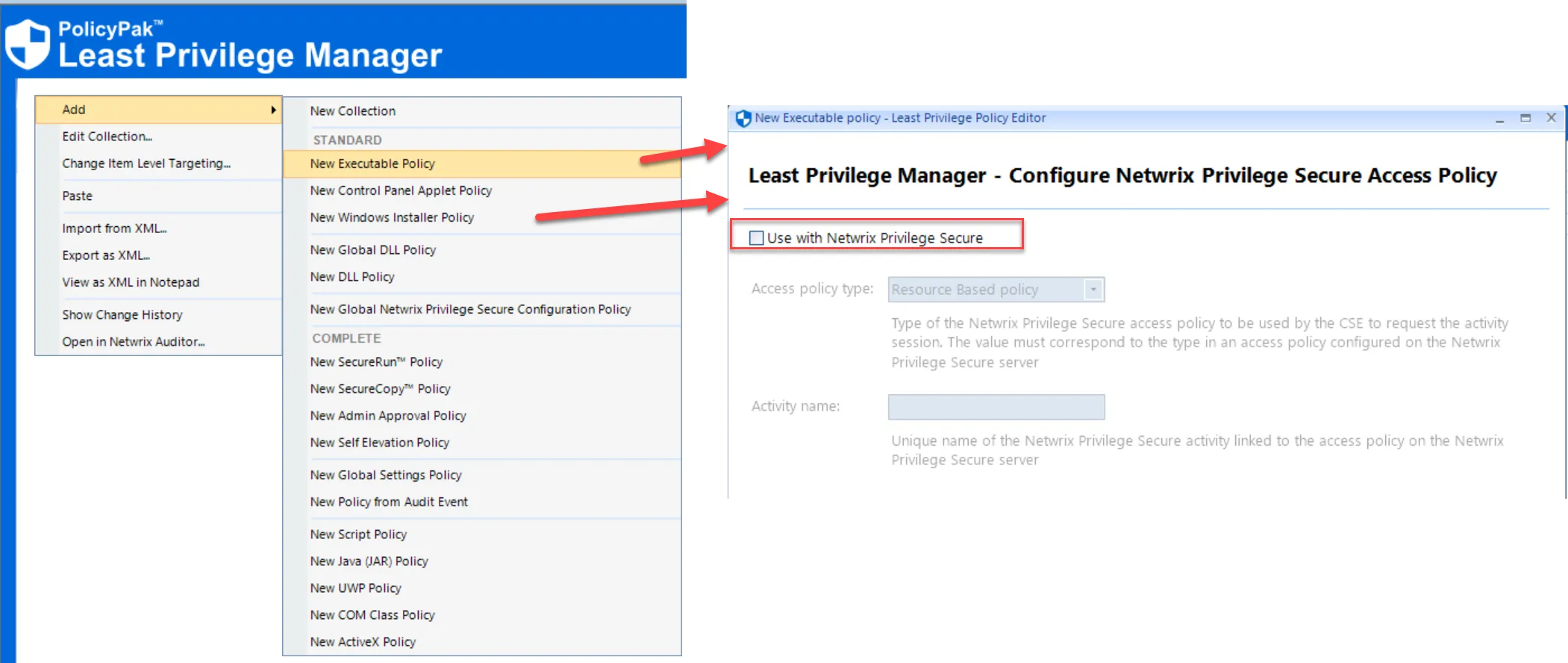Viewport: 1568px width, 663px height.
Task: Select New Executable Policy
Action: tap(482, 164)
